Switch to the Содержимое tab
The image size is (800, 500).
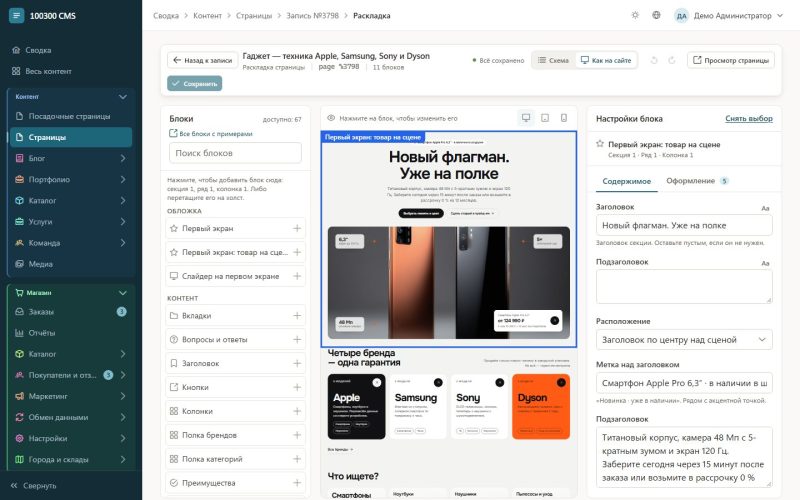(627, 181)
